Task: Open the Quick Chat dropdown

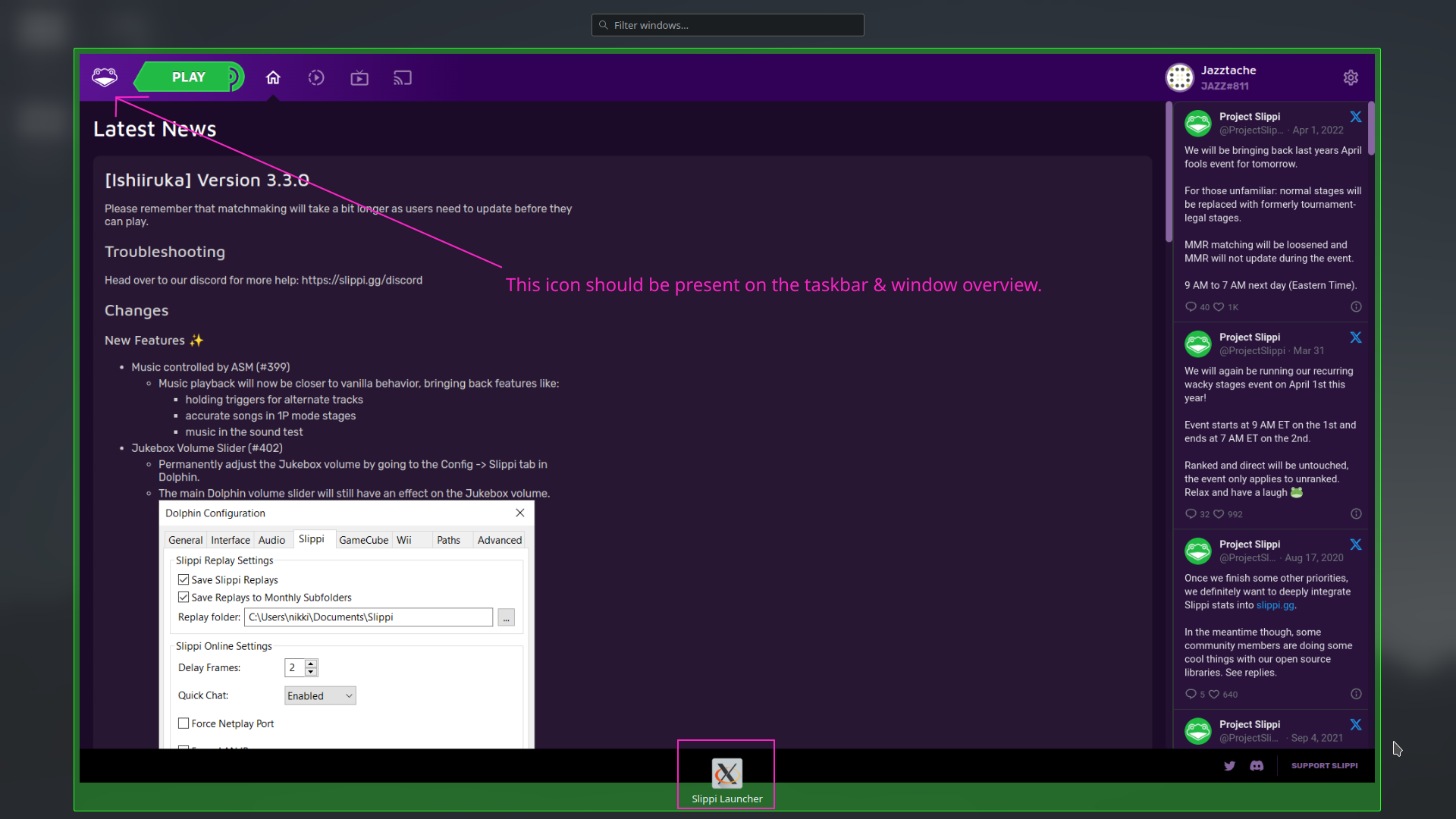Action: point(319,695)
